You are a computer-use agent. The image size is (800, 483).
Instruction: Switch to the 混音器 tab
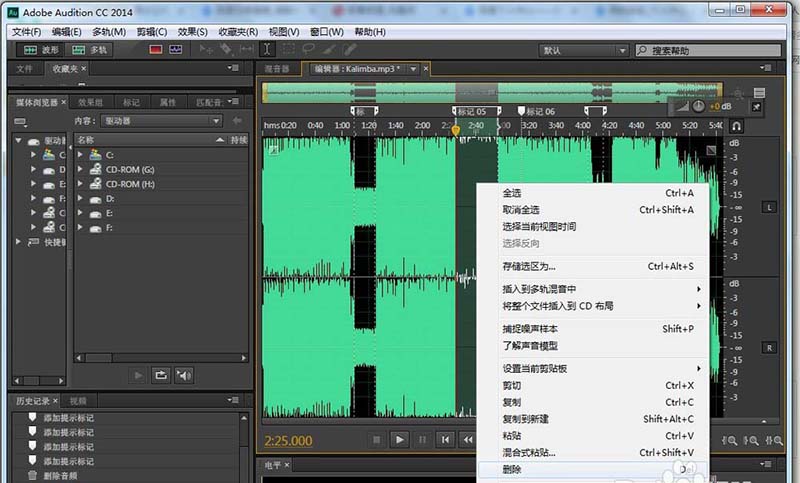point(277,69)
